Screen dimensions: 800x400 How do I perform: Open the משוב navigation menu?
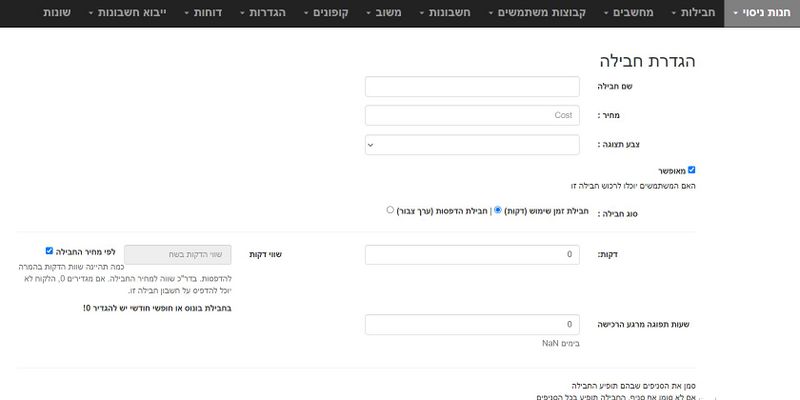tap(384, 13)
